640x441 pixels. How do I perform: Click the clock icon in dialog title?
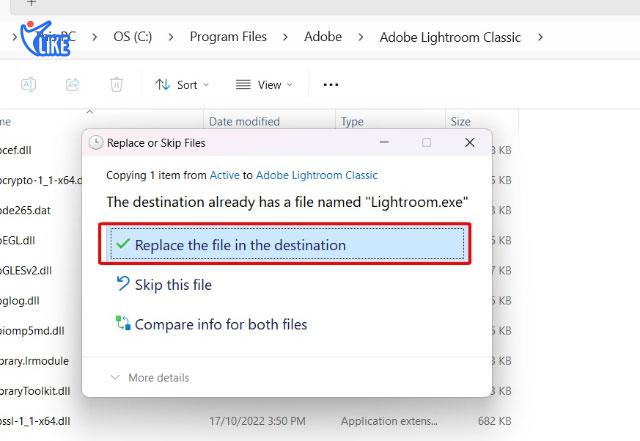click(96, 143)
